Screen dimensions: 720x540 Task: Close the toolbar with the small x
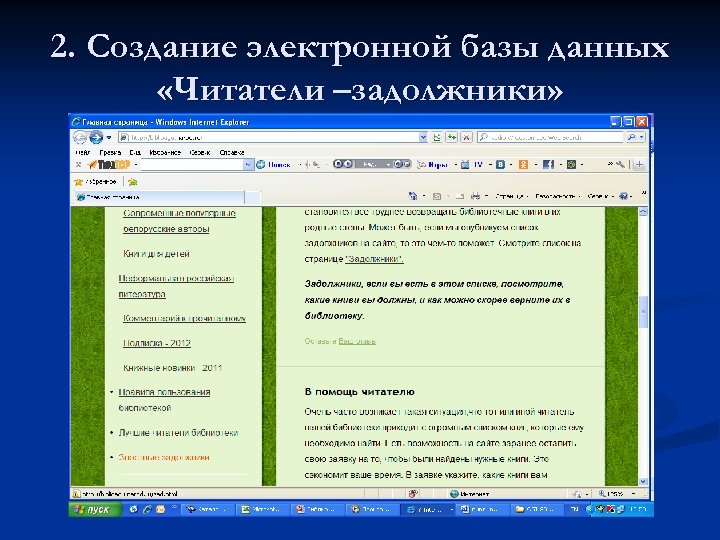click(x=79, y=164)
